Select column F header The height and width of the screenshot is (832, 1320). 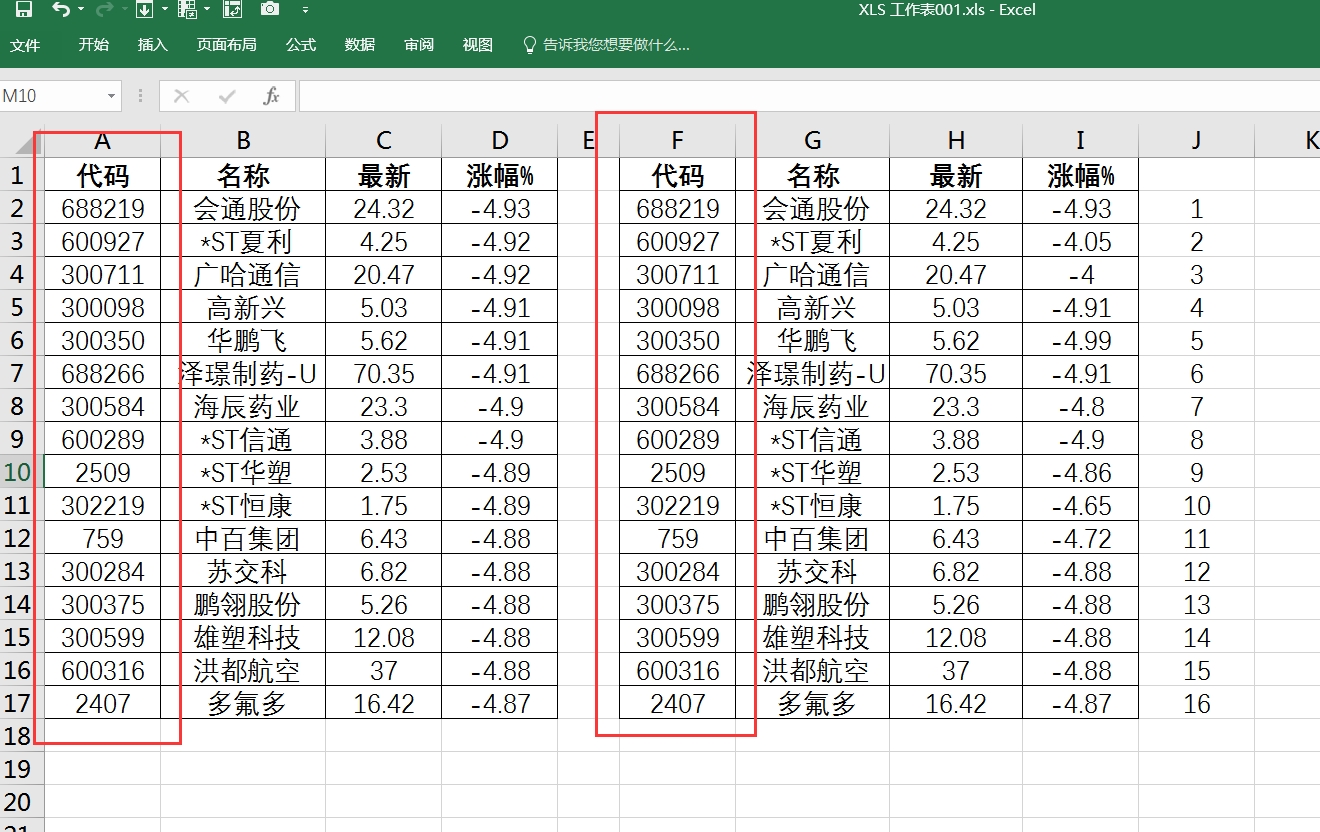pos(678,141)
